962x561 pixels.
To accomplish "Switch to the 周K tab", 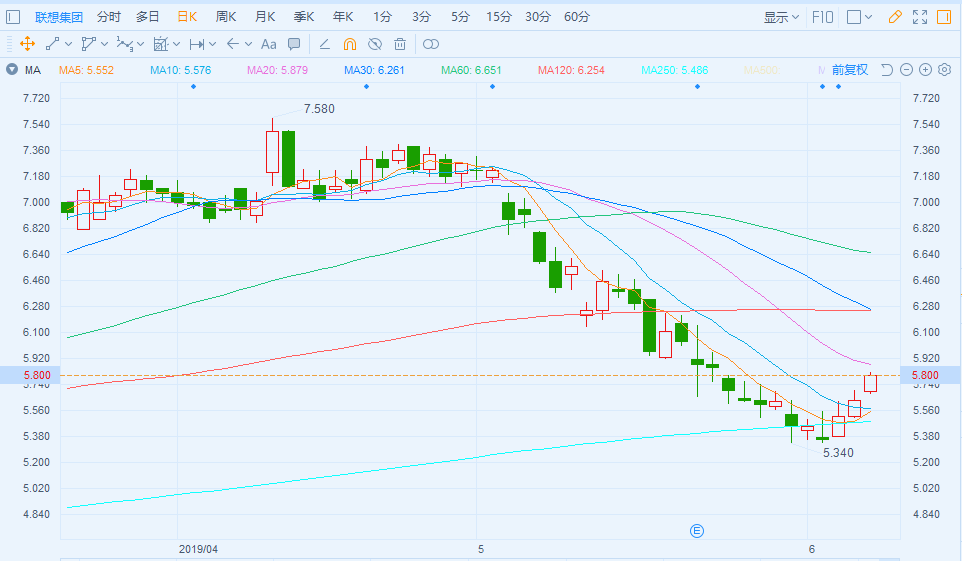I will [x=226, y=17].
